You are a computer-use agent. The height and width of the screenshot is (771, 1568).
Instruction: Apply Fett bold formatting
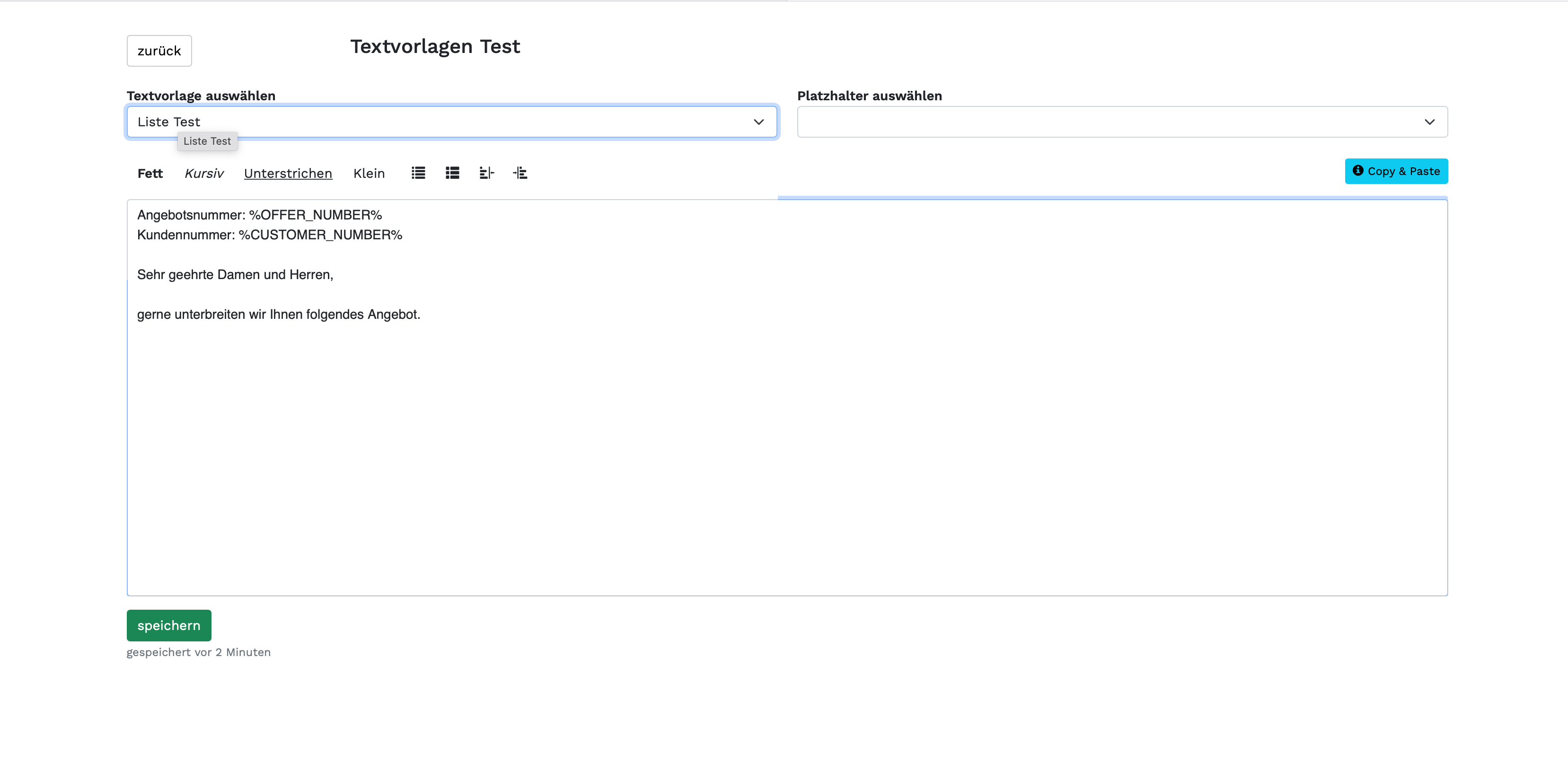150,174
